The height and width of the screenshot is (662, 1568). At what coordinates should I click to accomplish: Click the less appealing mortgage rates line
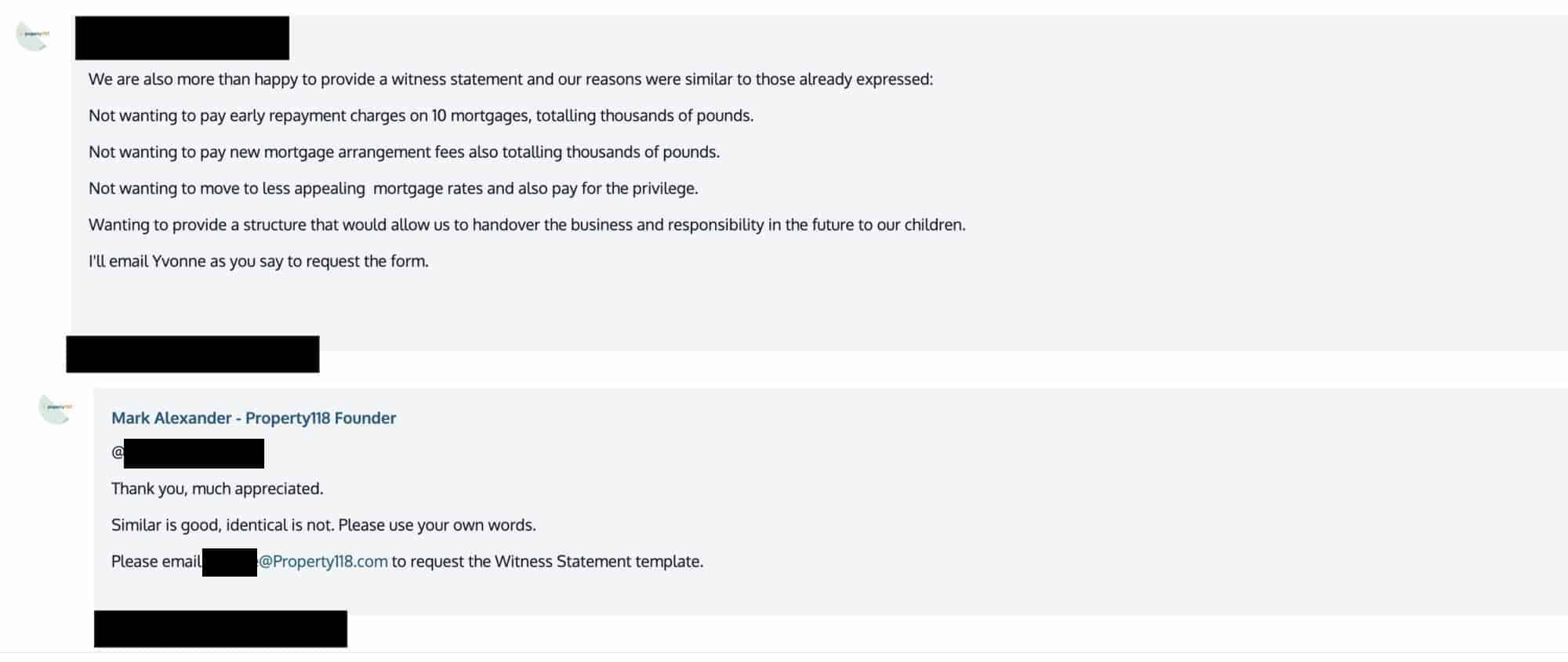pyautogui.click(x=393, y=189)
